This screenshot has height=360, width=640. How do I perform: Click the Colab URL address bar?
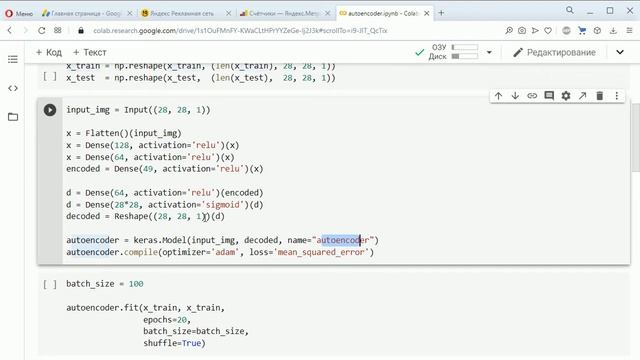pos(240,31)
